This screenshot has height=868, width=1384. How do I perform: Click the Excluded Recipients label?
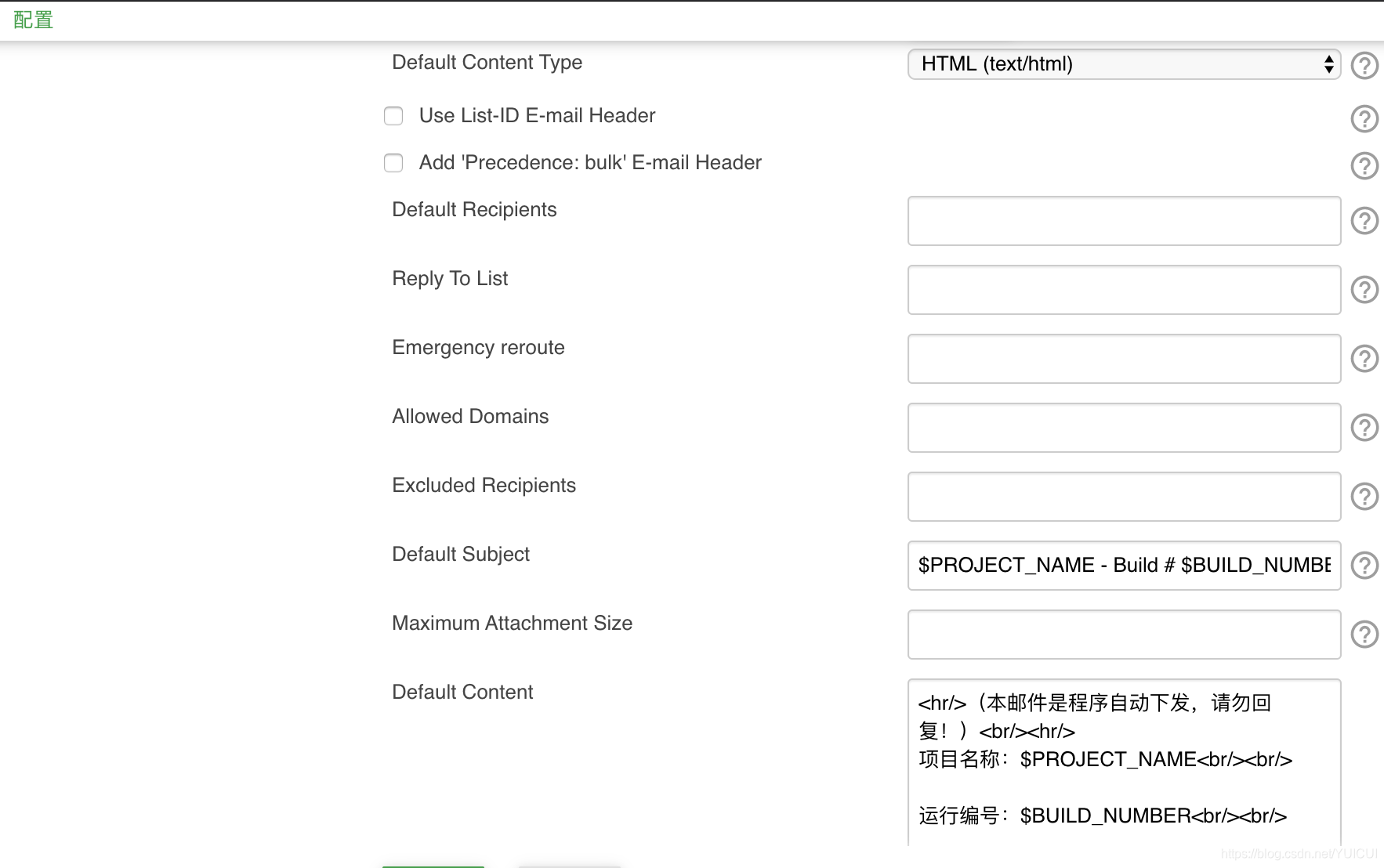tap(484, 486)
